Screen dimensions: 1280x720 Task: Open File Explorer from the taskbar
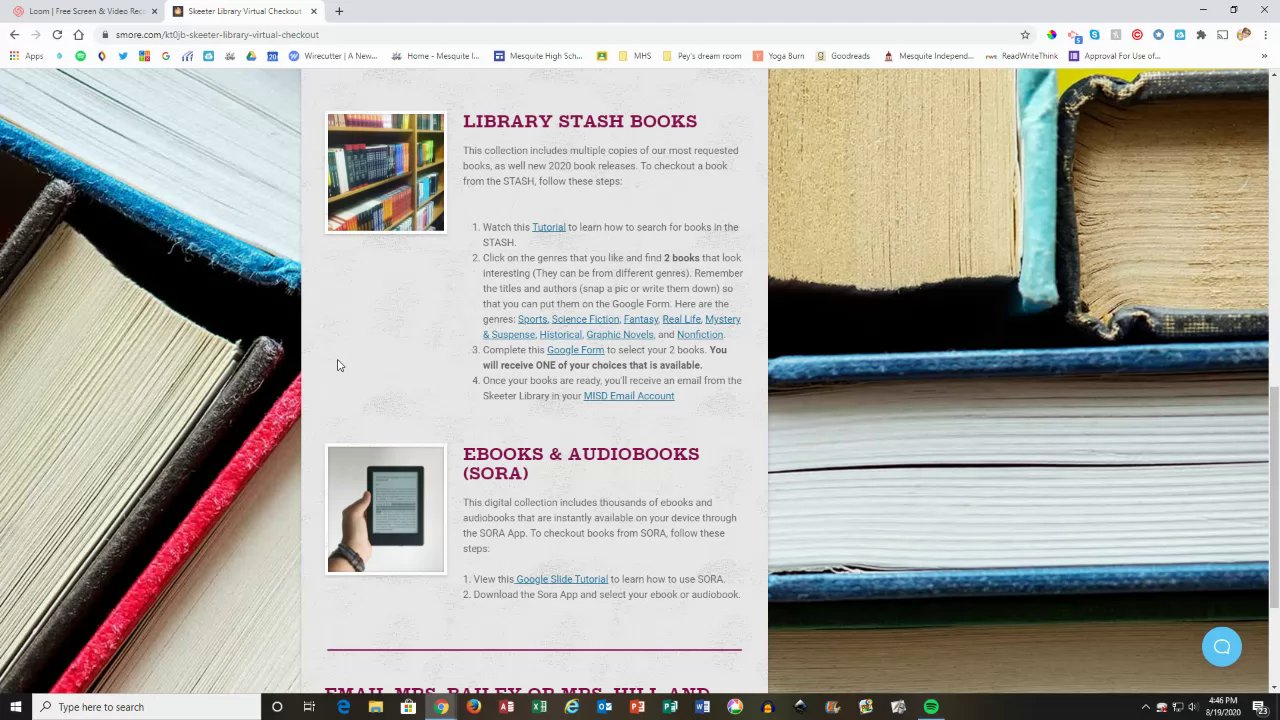375,707
